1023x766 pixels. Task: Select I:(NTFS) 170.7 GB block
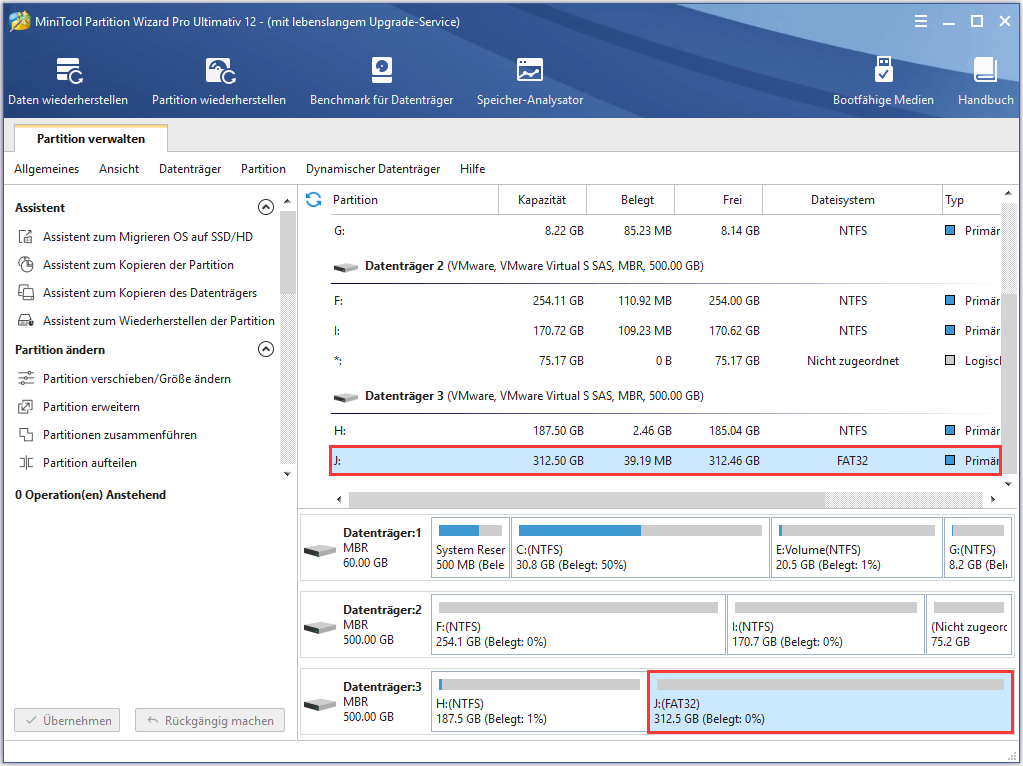(826, 625)
